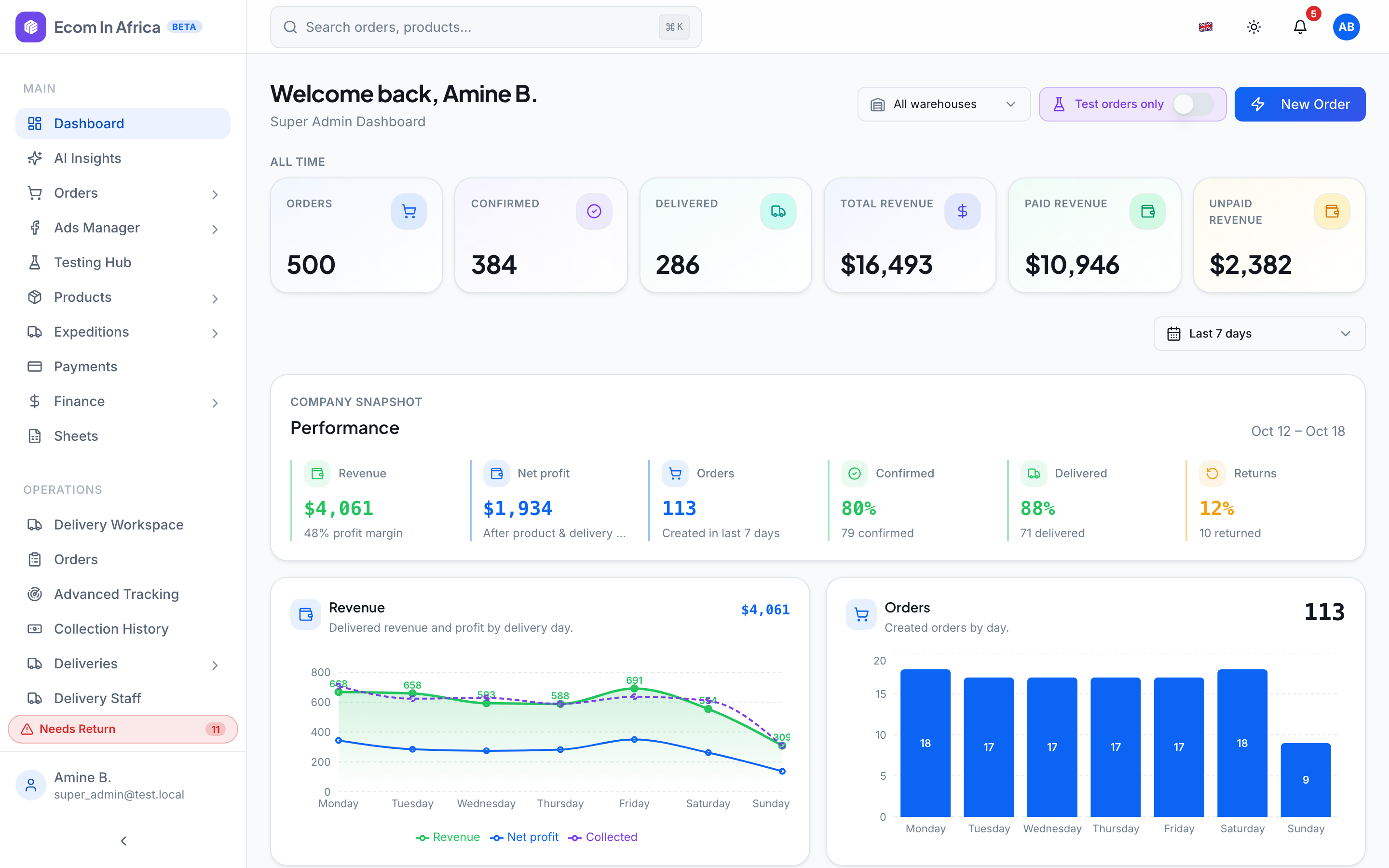Click the Net profit wallet icon

(496, 474)
